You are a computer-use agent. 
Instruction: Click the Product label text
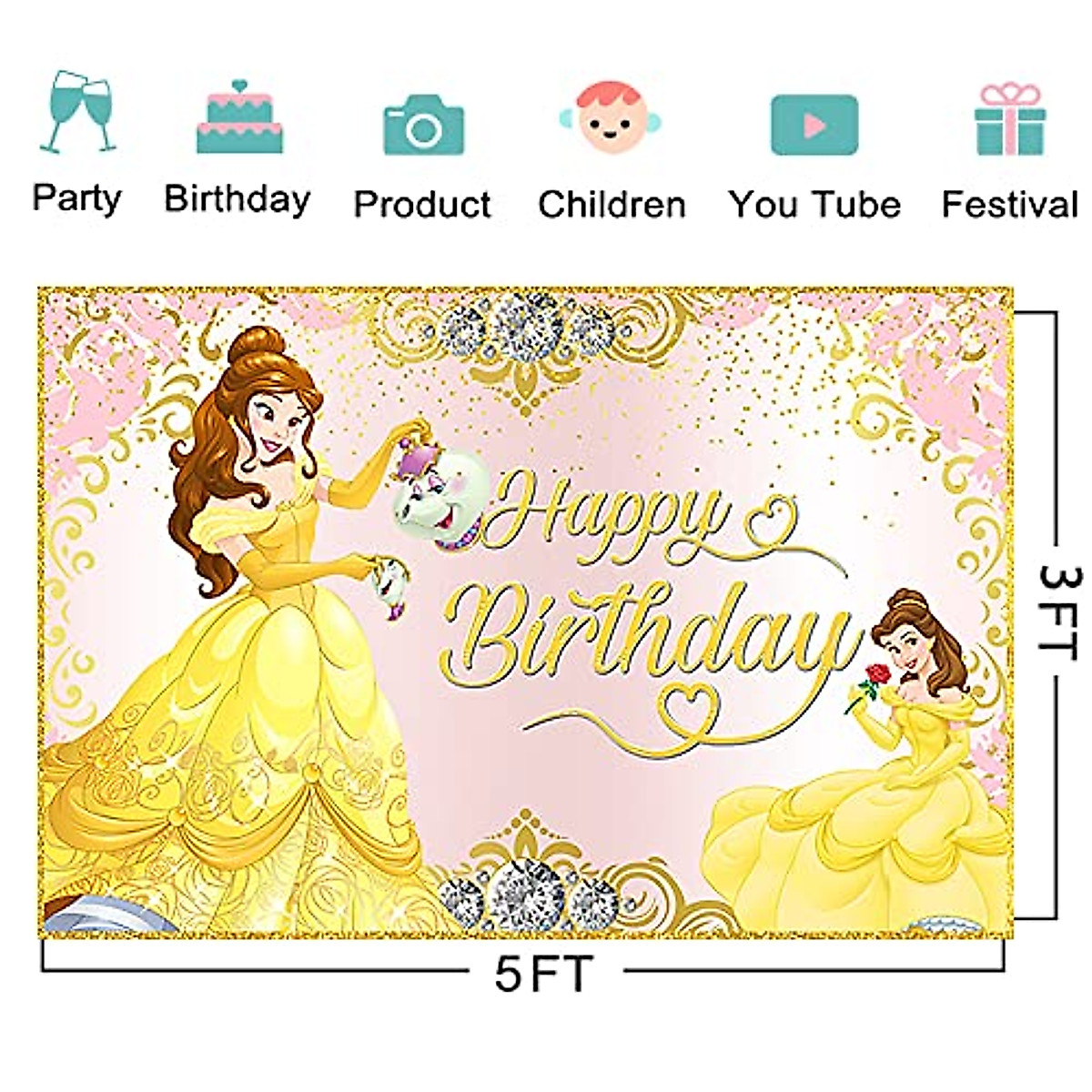(x=422, y=204)
